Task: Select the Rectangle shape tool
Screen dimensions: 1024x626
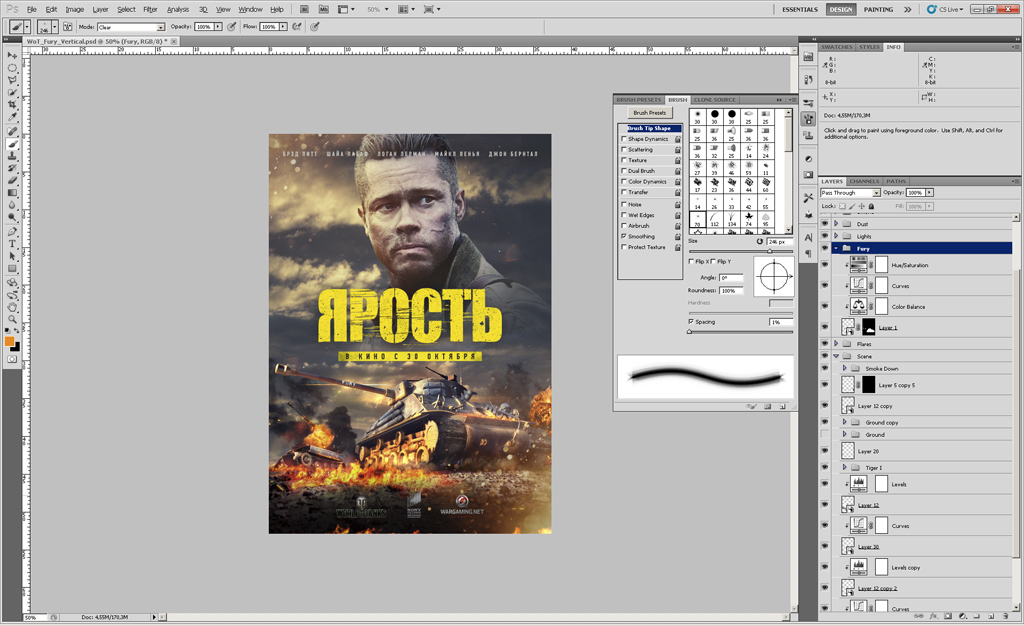Action: click(x=12, y=269)
